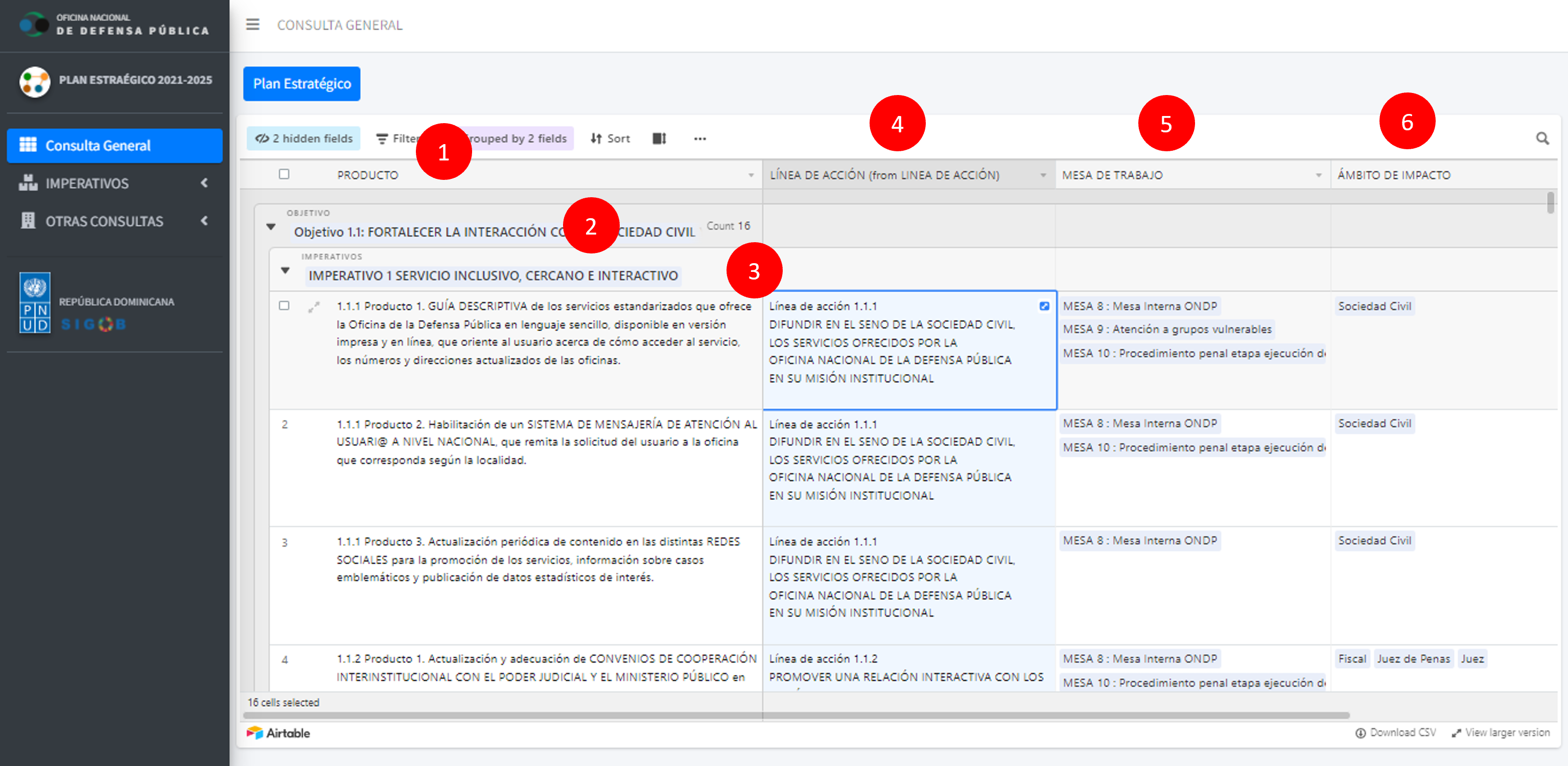Click the Airtable logo
The height and width of the screenshot is (766, 1568).
pos(278,732)
